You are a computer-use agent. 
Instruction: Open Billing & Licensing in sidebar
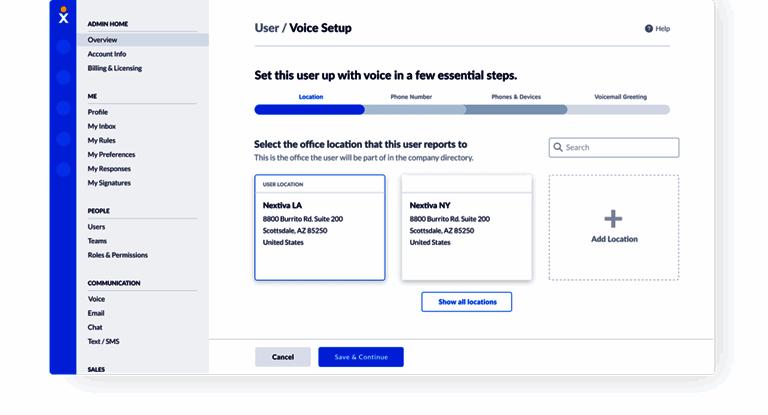[114, 68]
